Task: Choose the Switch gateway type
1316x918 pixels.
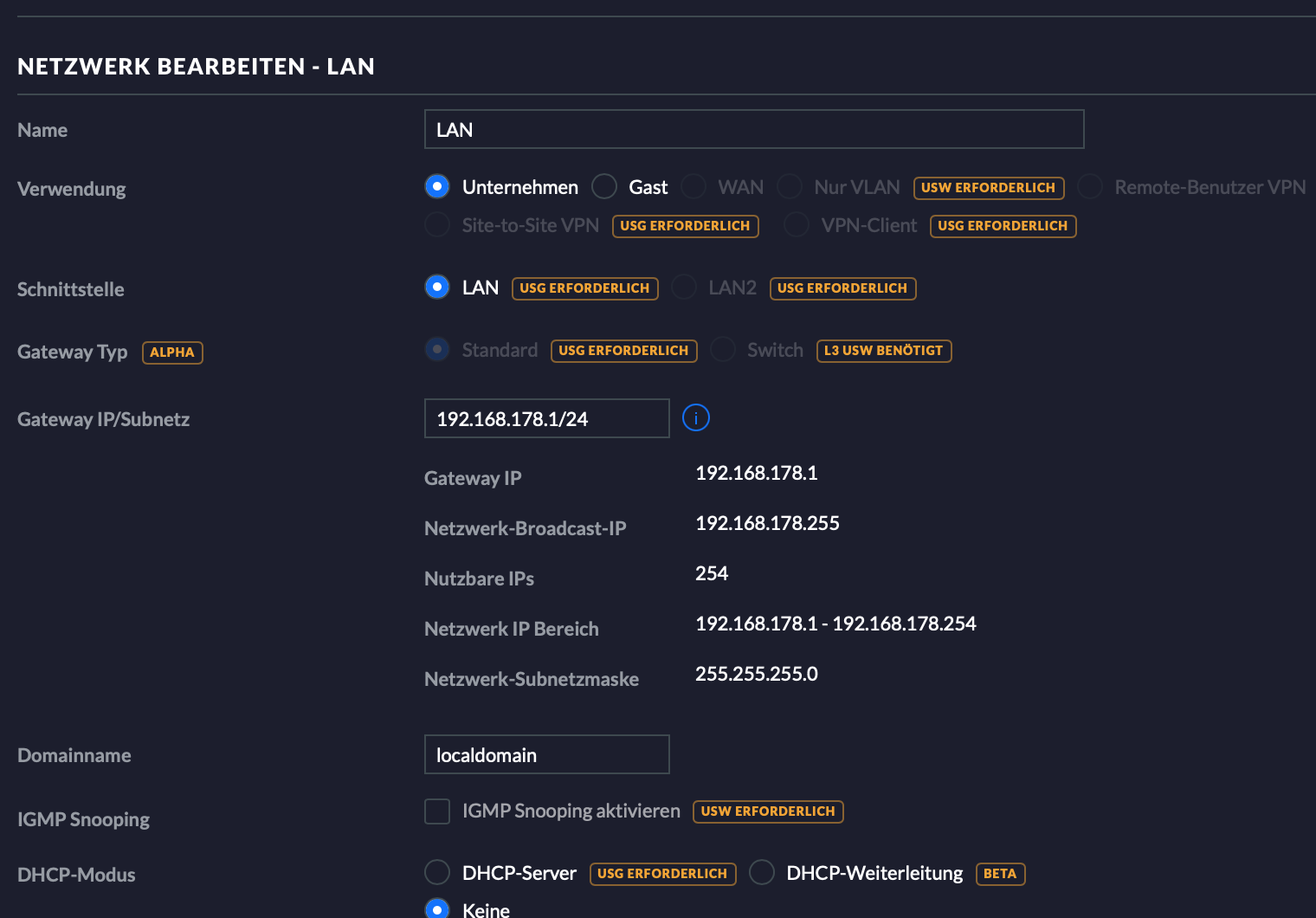Action: pyautogui.click(x=723, y=350)
